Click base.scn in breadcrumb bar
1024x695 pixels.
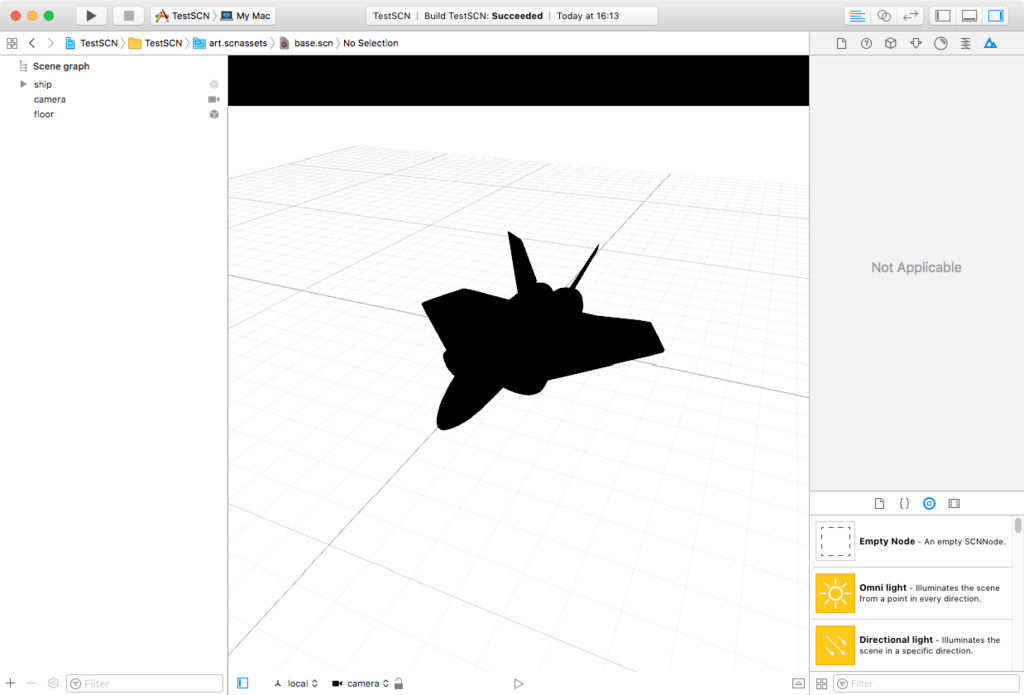(x=306, y=43)
